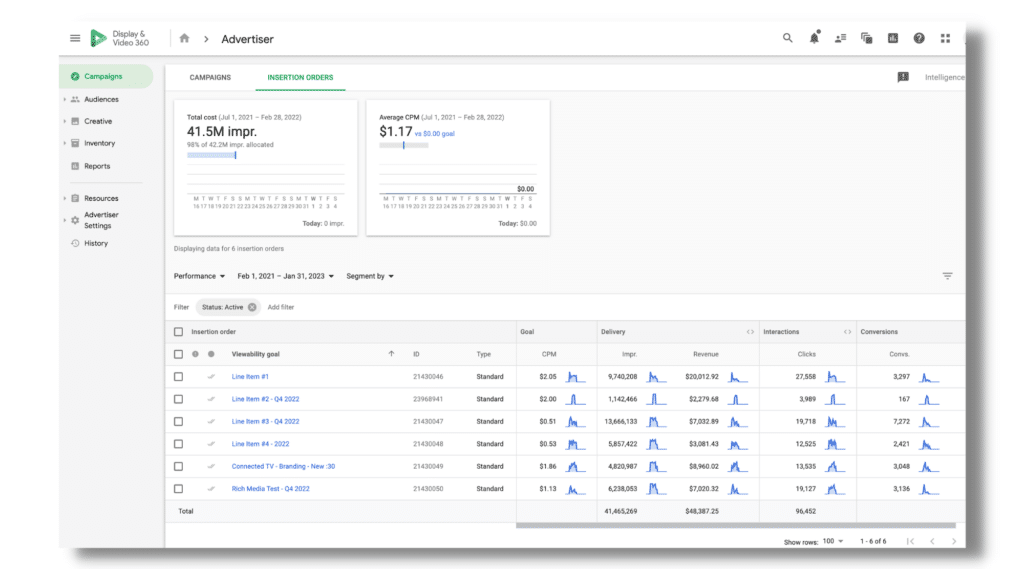Open the table filter options icon
The height and width of the screenshot is (569, 1024).
(x=947, y=276)
